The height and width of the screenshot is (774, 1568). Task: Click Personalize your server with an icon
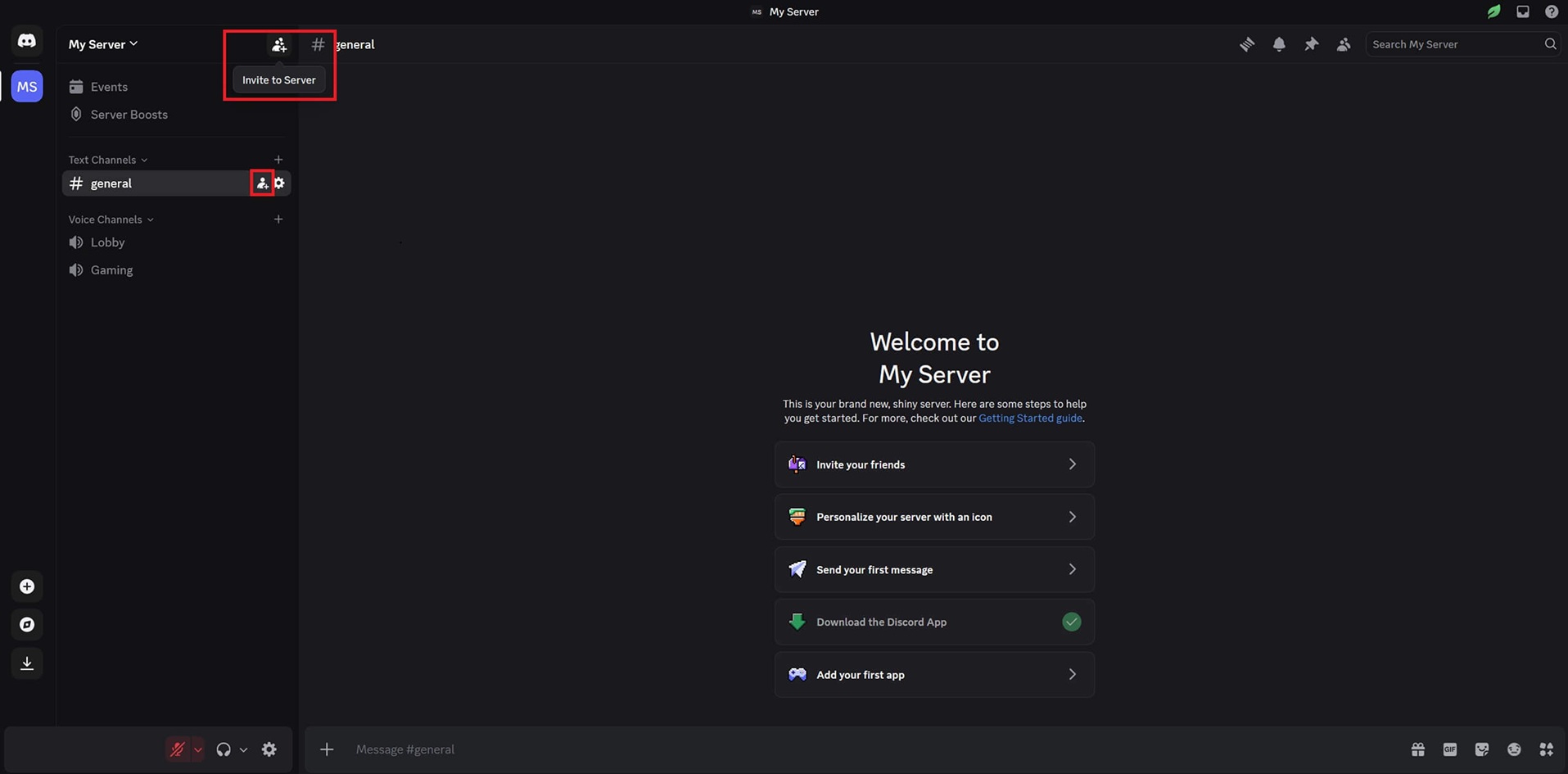[x=934, y=517]
